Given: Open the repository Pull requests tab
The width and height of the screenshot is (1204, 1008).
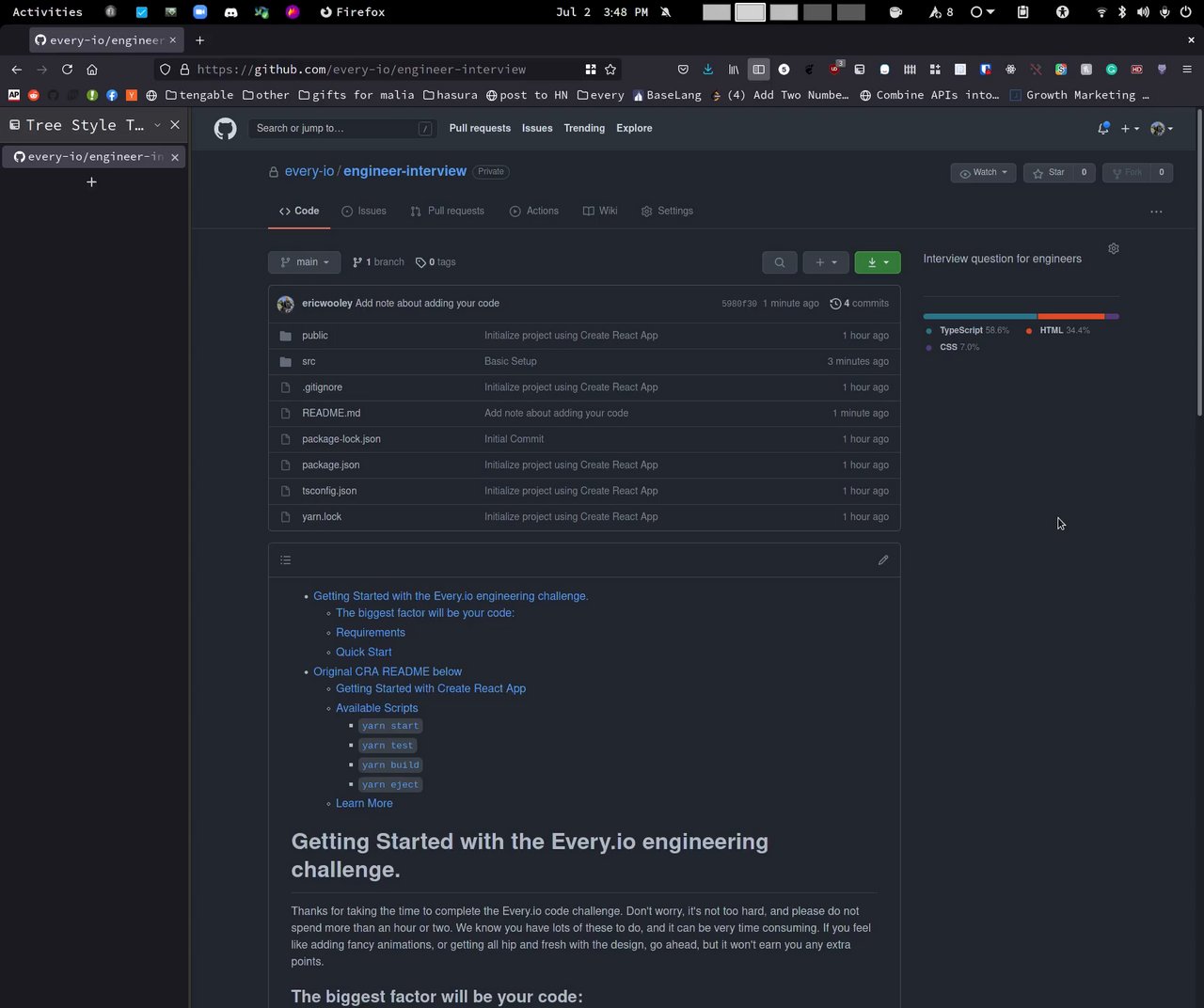Looking at the screenshot, I should pos(448,212).
